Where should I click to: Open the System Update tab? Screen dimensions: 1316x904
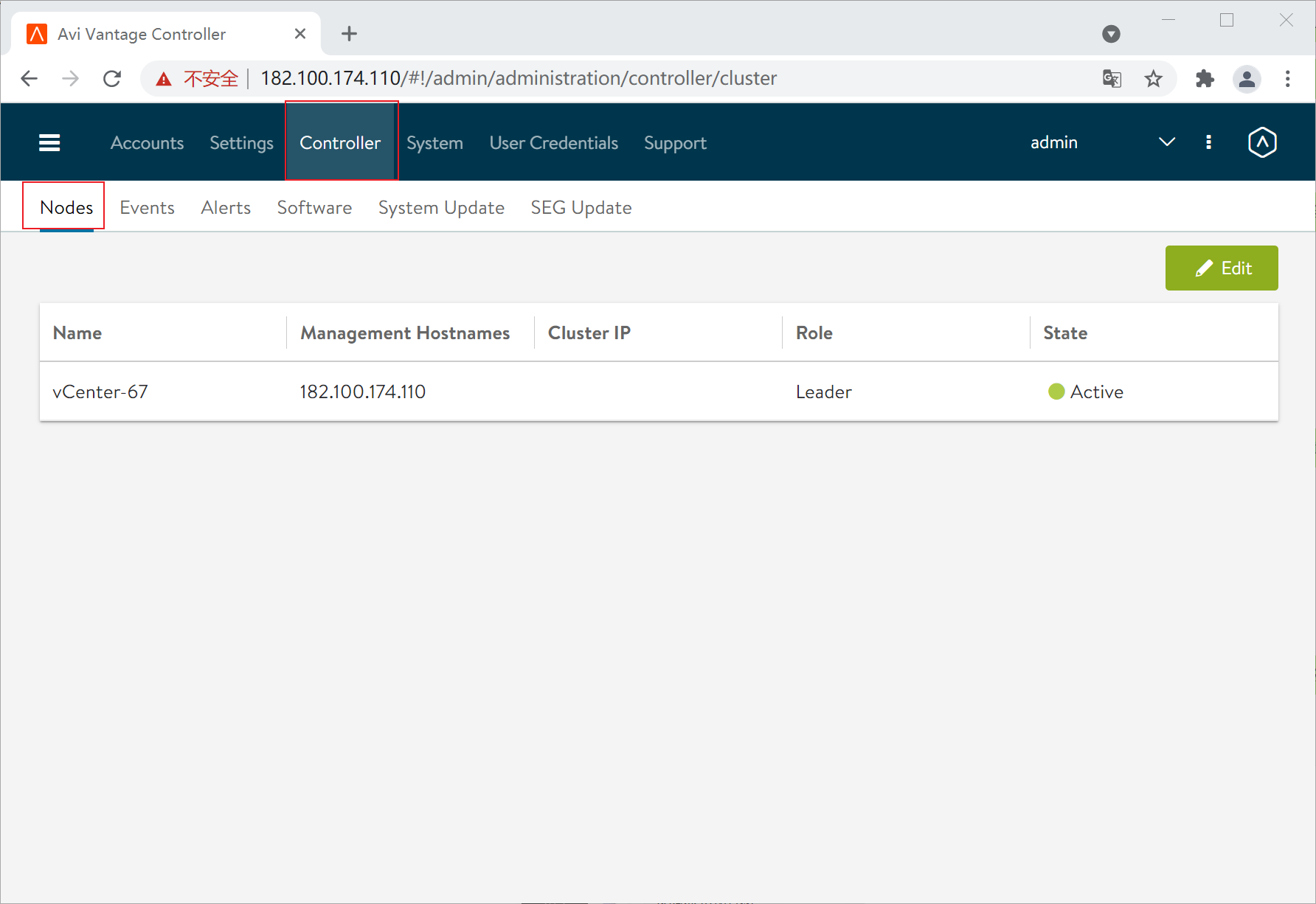click(x=441, y=208)
